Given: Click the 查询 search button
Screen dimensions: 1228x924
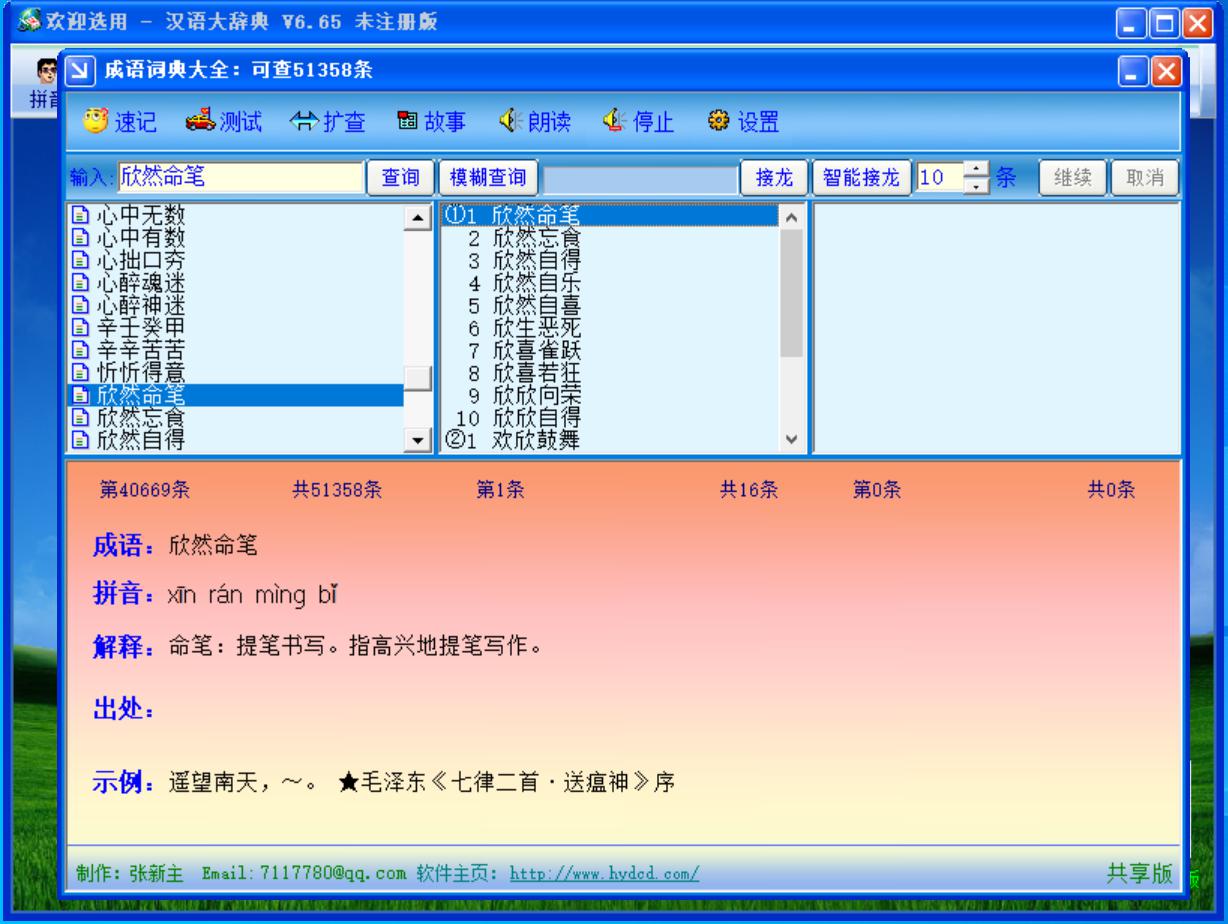Looking at the screenshot, I should tap(401, 178).
